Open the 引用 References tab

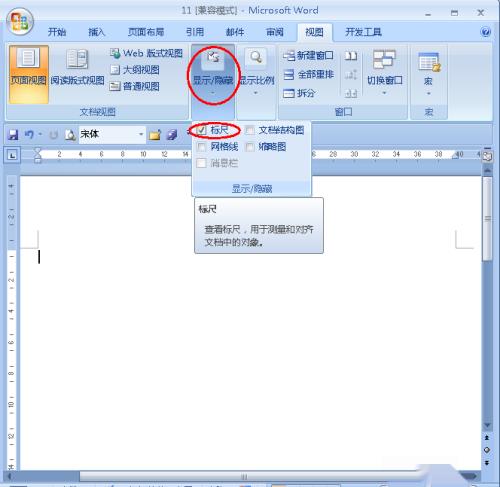(195, 32)
